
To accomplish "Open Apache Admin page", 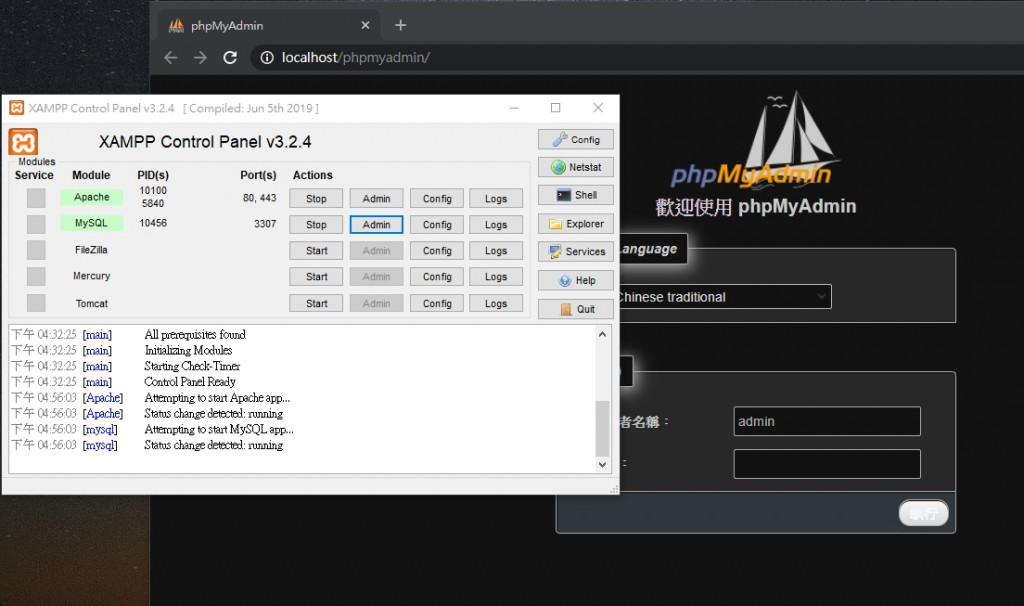I will [376, 199].
